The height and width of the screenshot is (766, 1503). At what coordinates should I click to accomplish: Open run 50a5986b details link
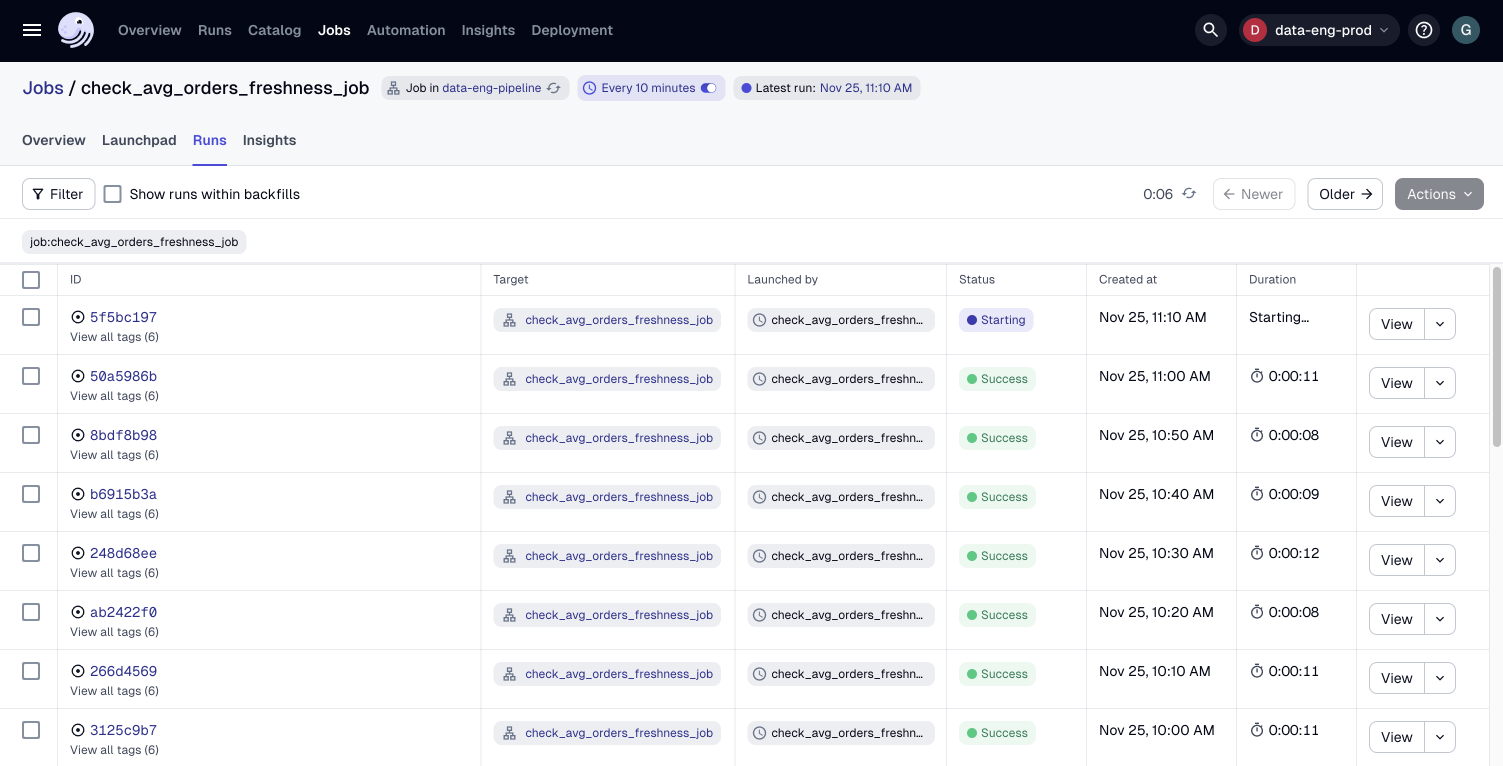point(123,376)
